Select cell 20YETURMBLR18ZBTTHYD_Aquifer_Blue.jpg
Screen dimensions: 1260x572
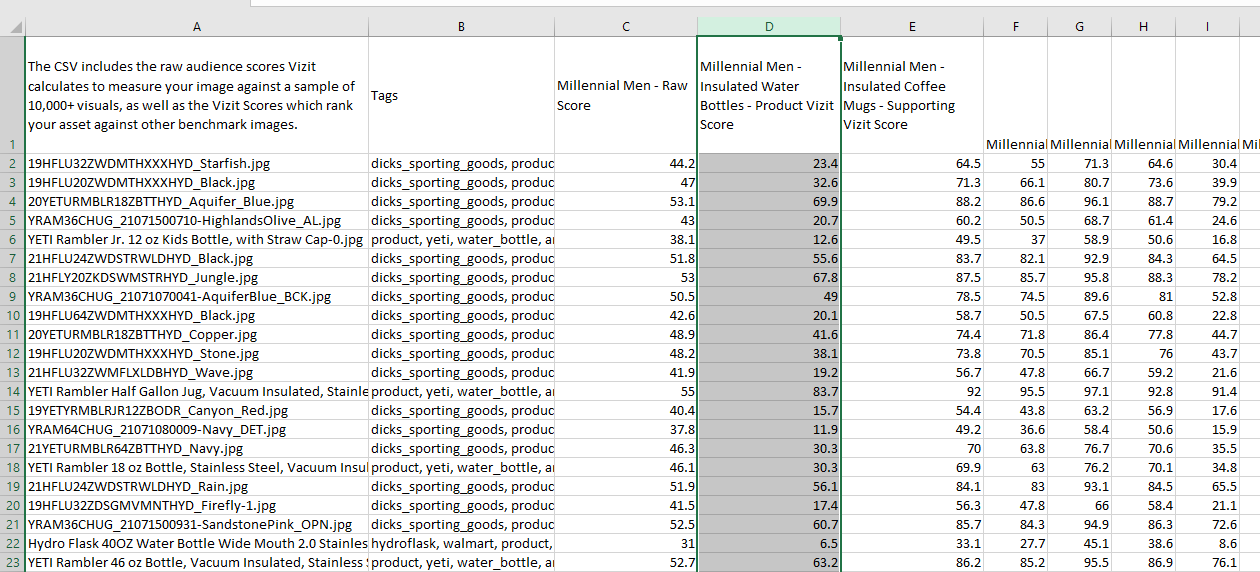tap(196, 201)
